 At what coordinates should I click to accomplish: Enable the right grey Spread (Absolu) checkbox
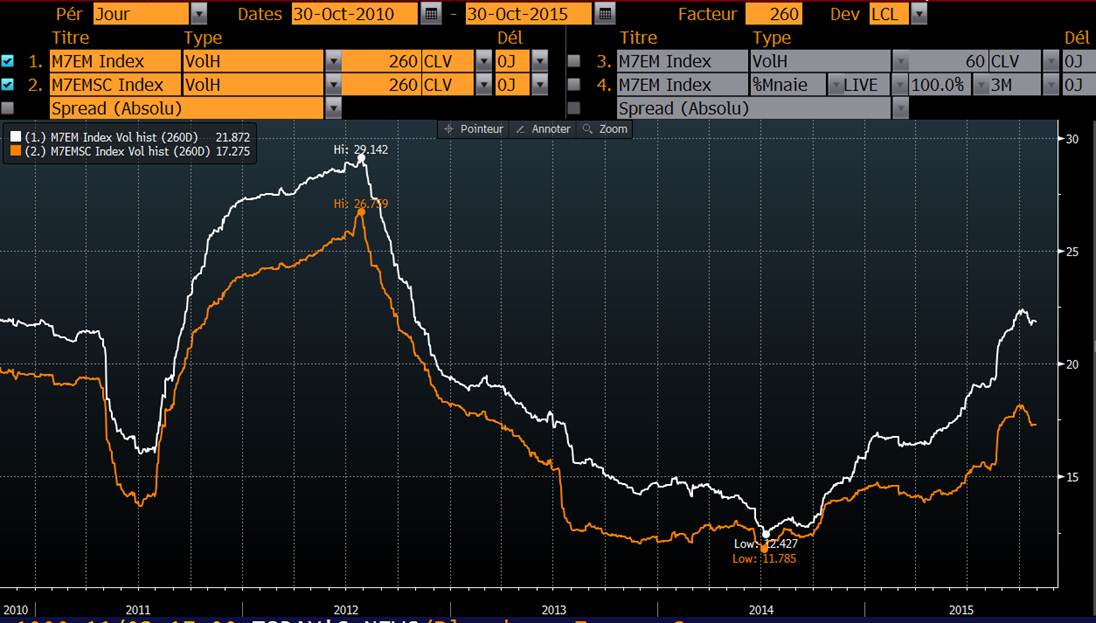tap(574, 108)
